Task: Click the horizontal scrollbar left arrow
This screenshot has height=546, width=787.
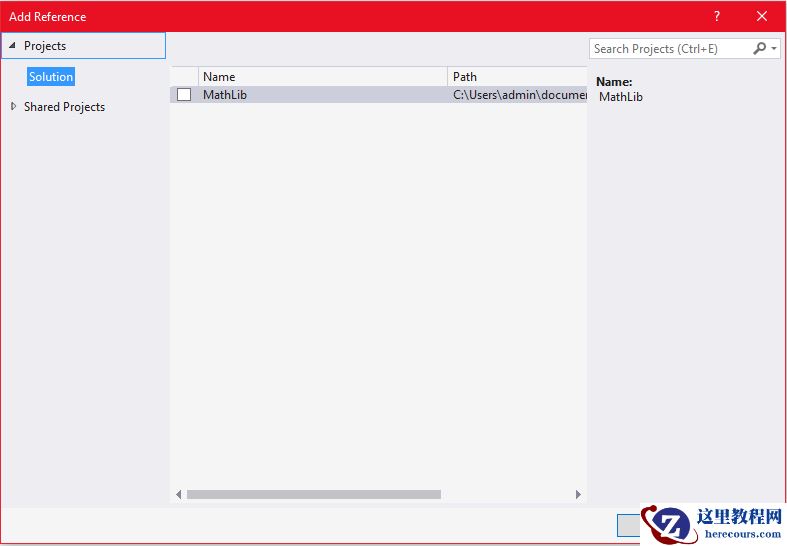Action: (x=179, y=494)
